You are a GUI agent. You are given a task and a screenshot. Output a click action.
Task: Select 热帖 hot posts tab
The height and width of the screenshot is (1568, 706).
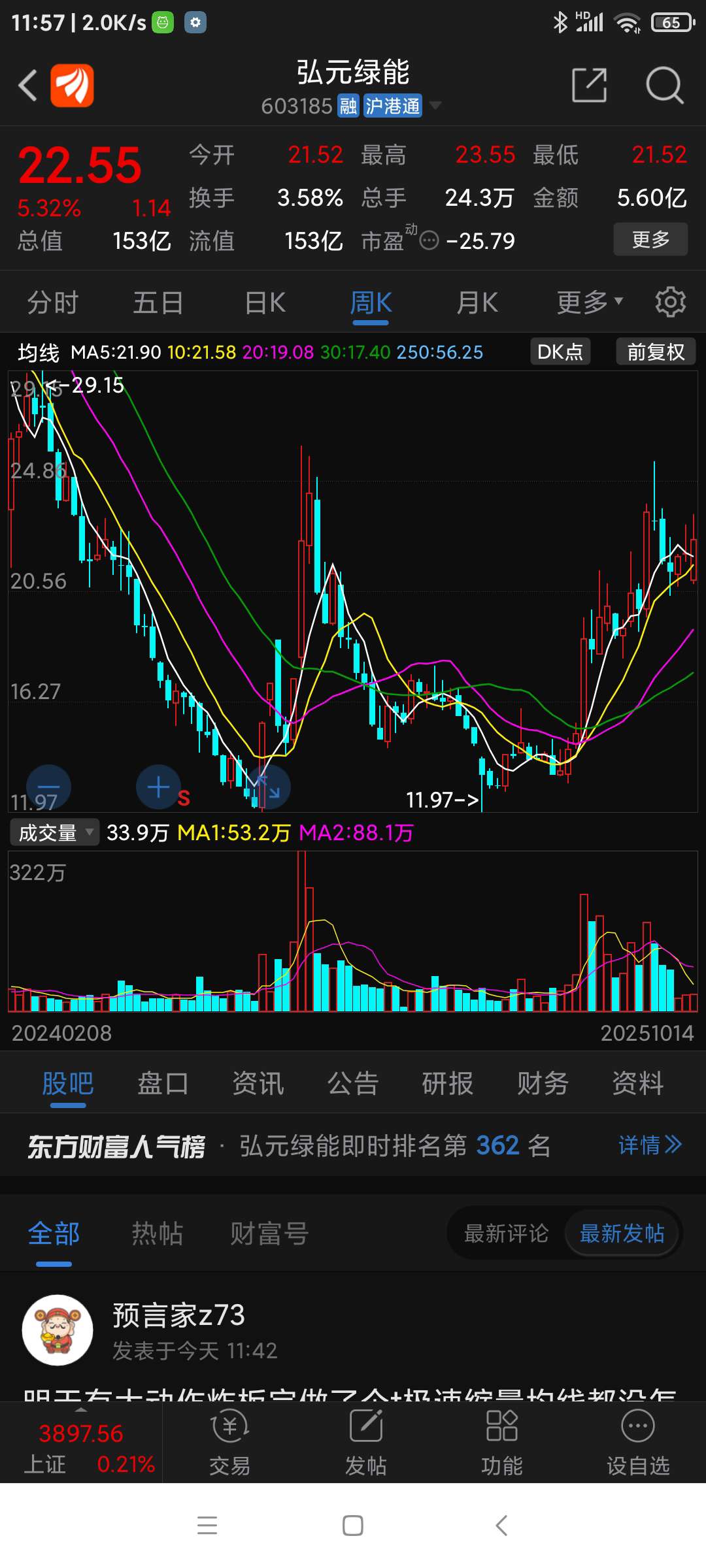(x=157, y=1233)
